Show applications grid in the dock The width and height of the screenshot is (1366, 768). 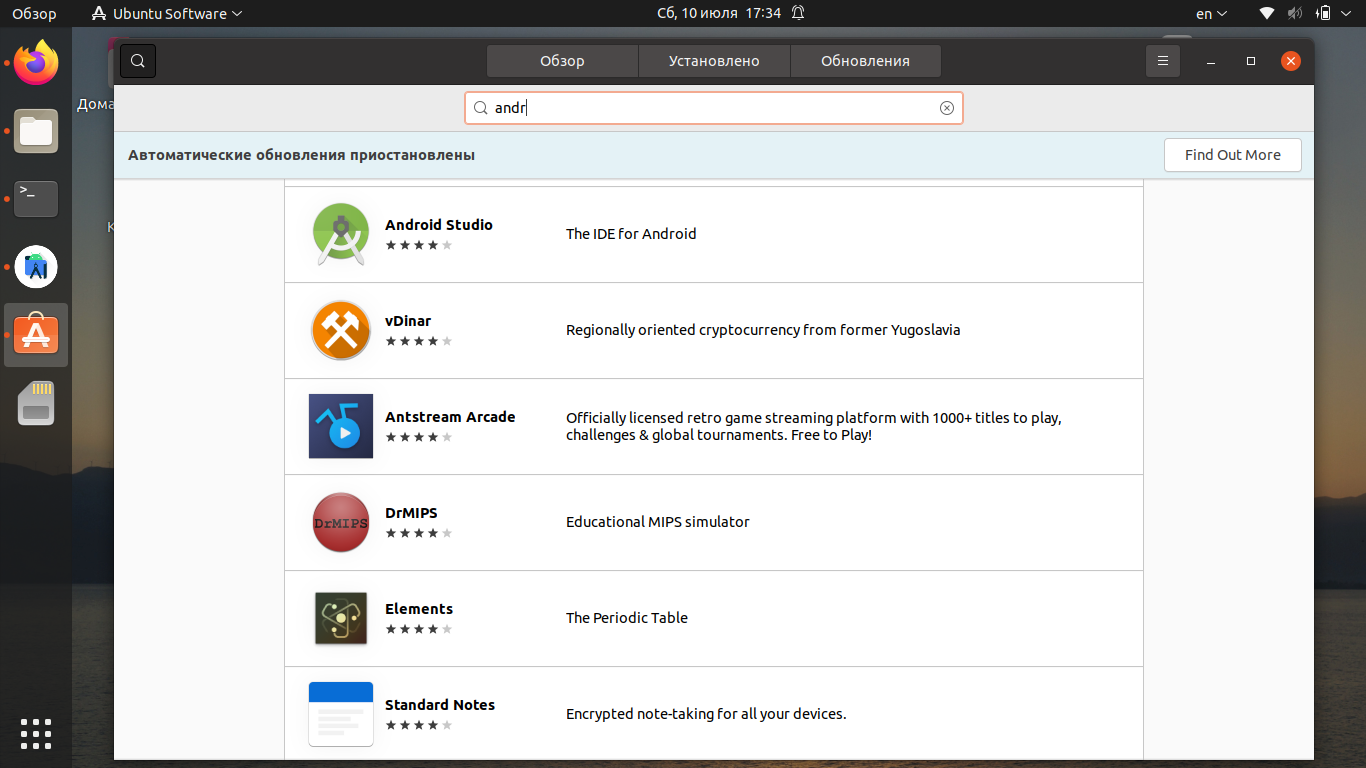click(x=36, y=733)
